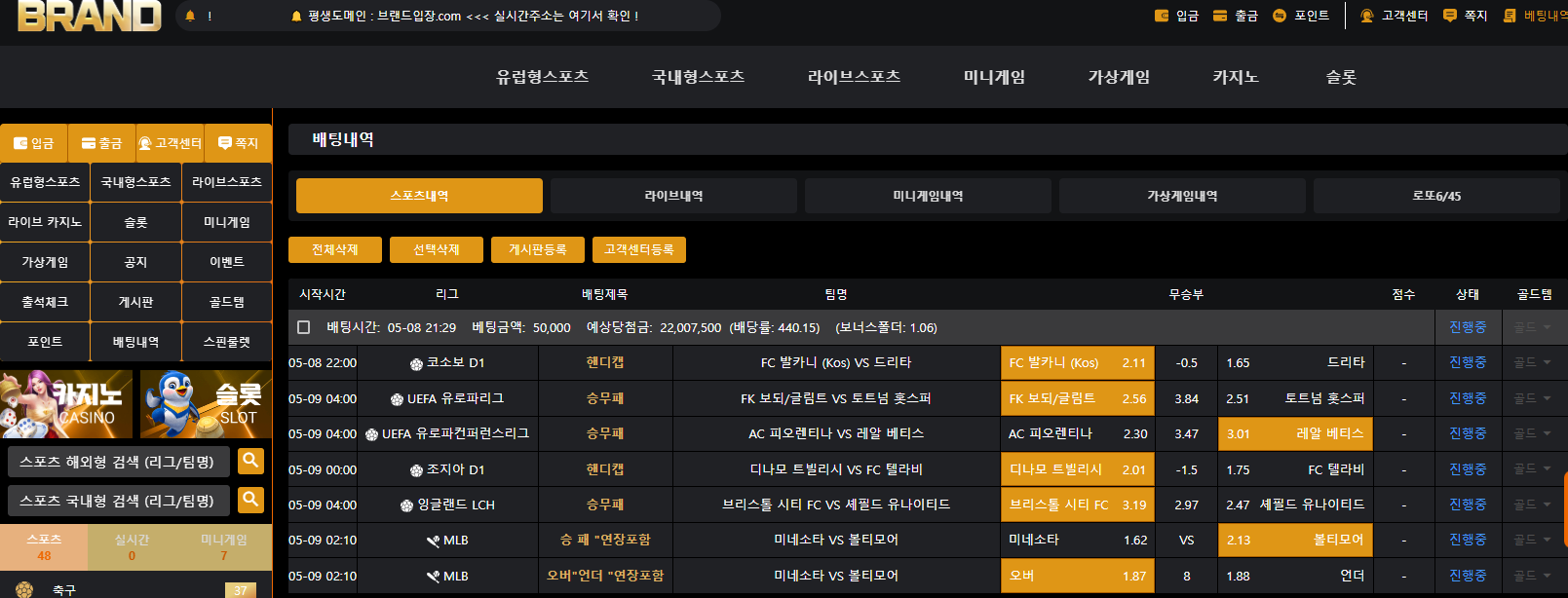
Task: Select 카지노 in main navigation menu
Action: (1235, 77)
